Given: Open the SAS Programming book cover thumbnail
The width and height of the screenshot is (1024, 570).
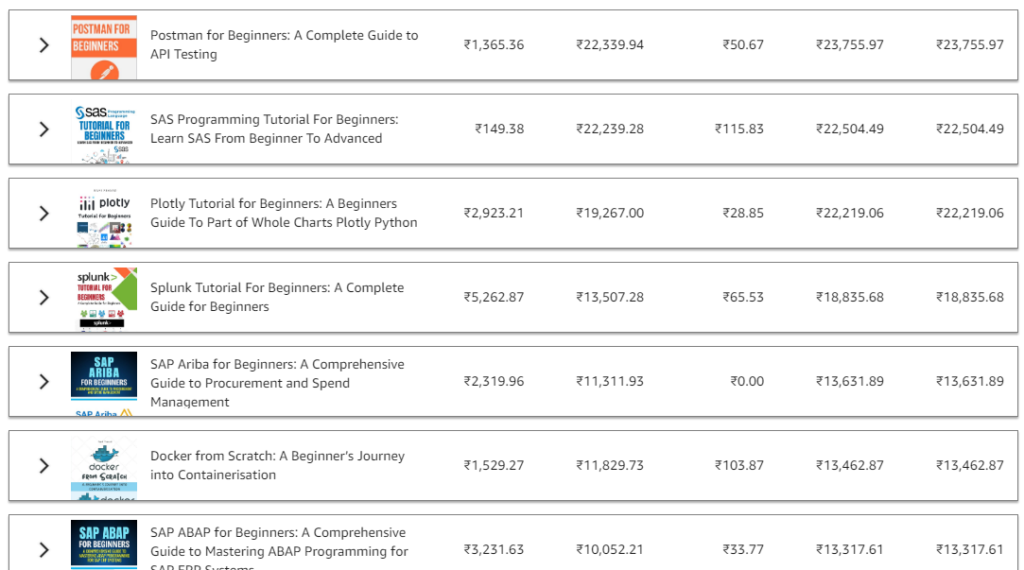Looking at the screenshot, I should (104, 130).
